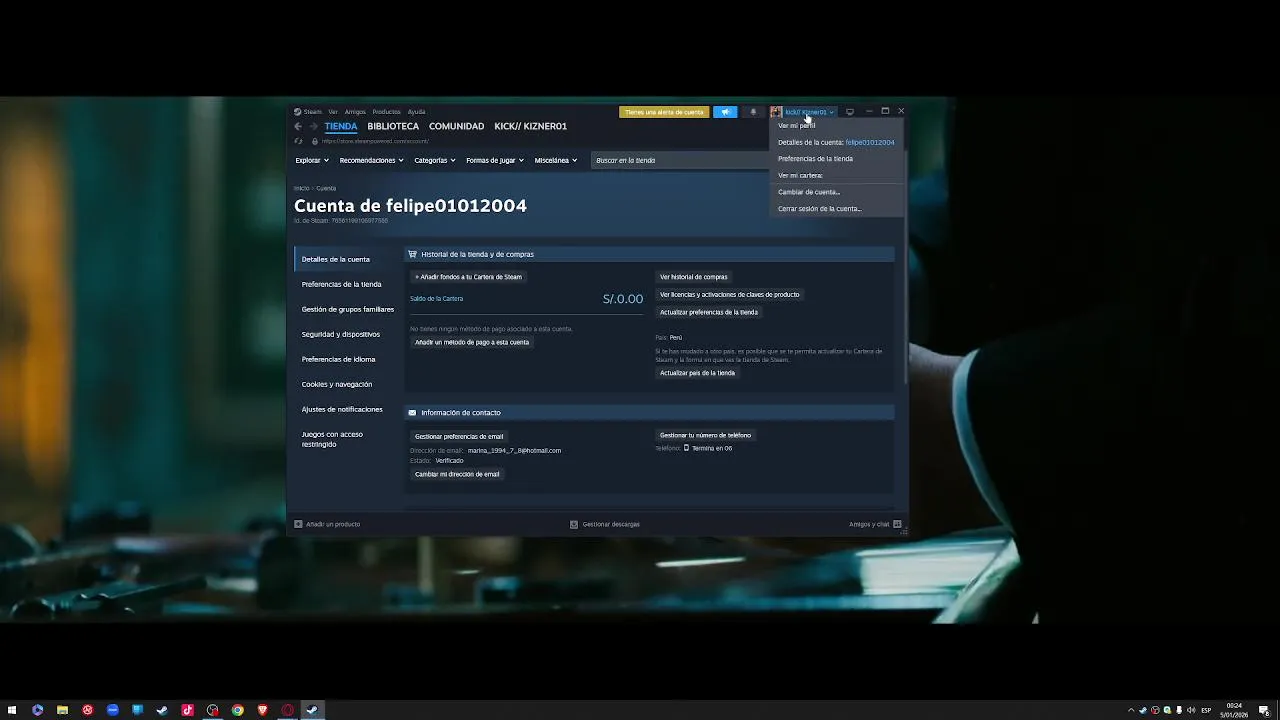Screen dimensions: 1280x720
Task: Open the Amigos menu
Action: click(355, 112)
